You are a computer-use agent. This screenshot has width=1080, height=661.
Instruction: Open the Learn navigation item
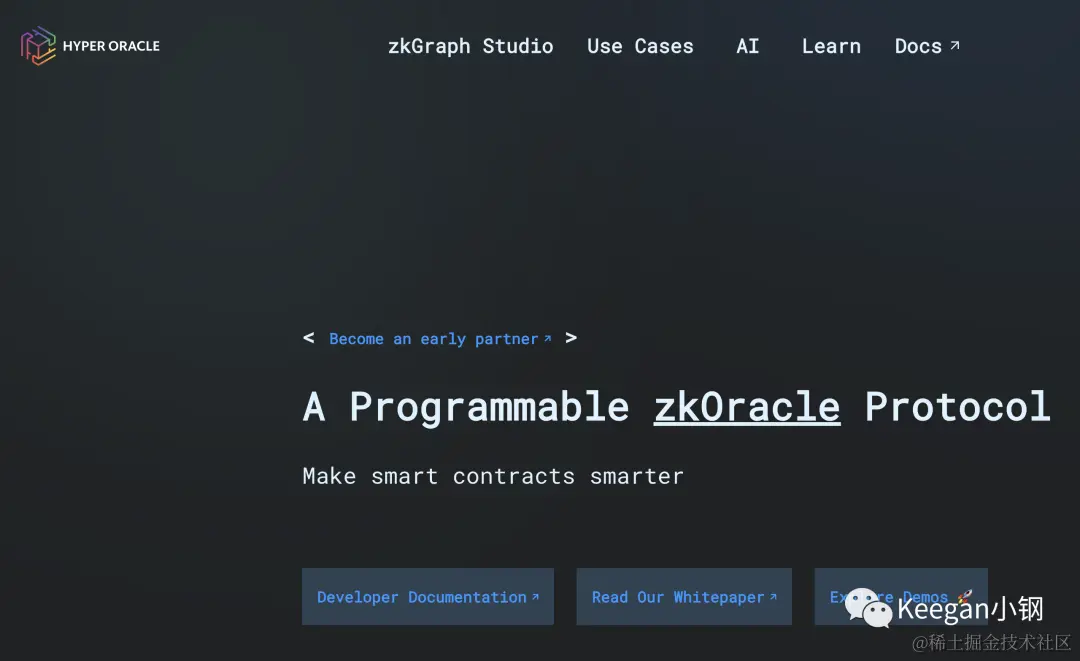tap(831, 46)
